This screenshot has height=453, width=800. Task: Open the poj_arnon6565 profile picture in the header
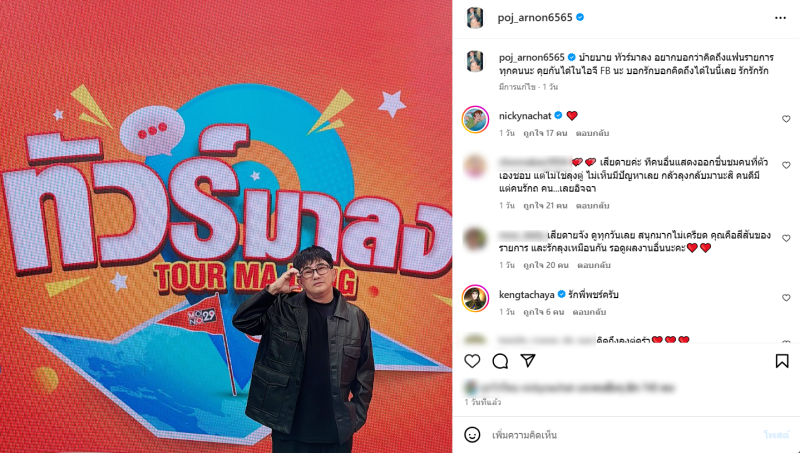pos(475,18)
